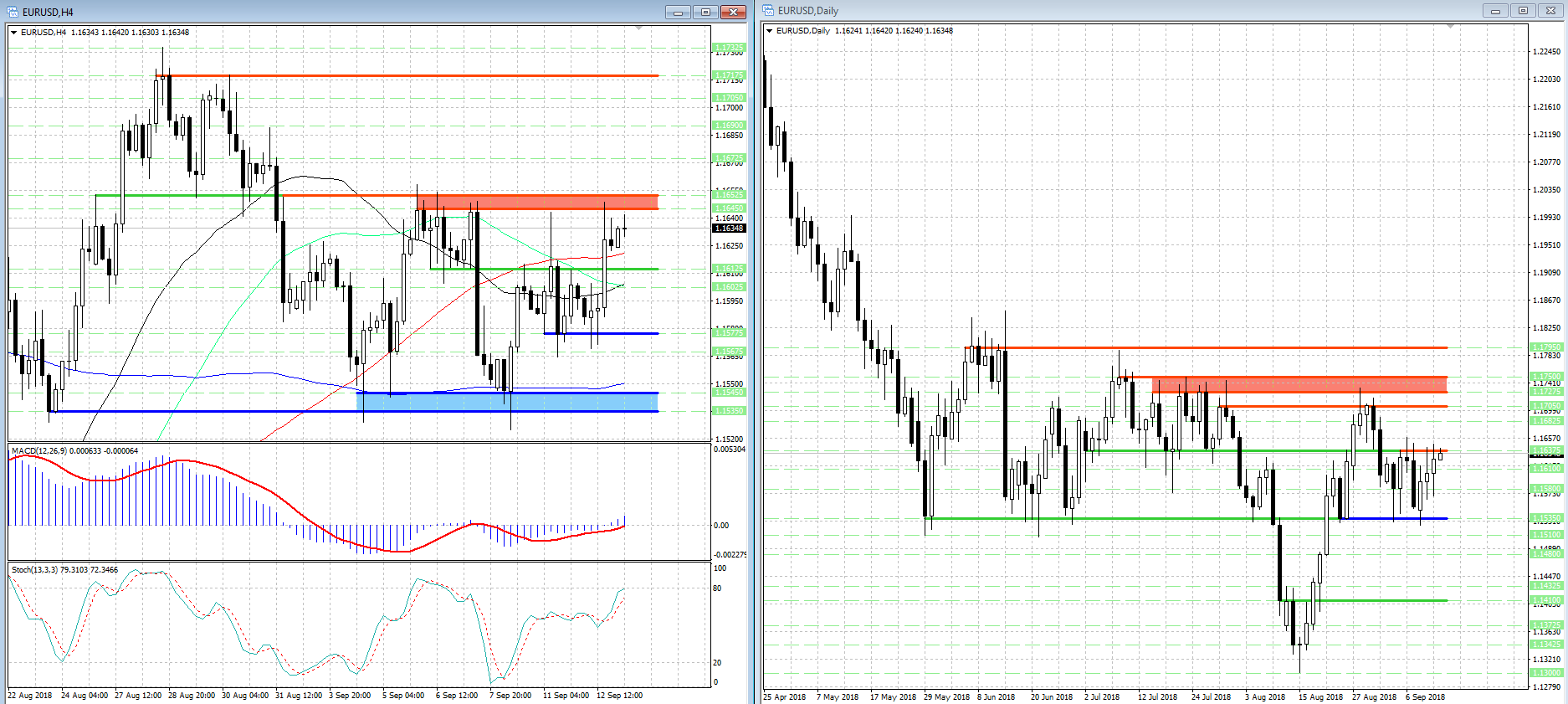Click the 1.16125 level label on H4 axis
The image size is (1568, 704).
[x=729, y=269]
